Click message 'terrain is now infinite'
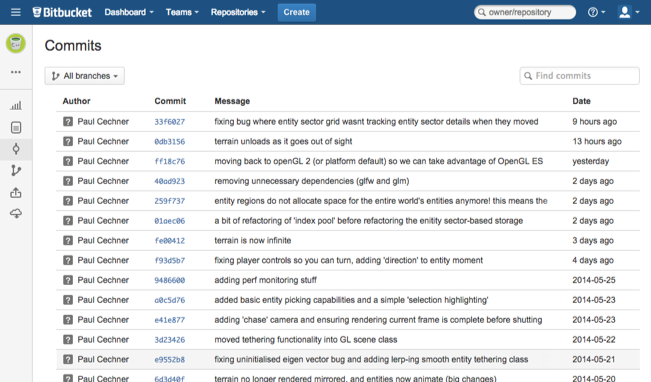The image size is (651, 382). 253,240
